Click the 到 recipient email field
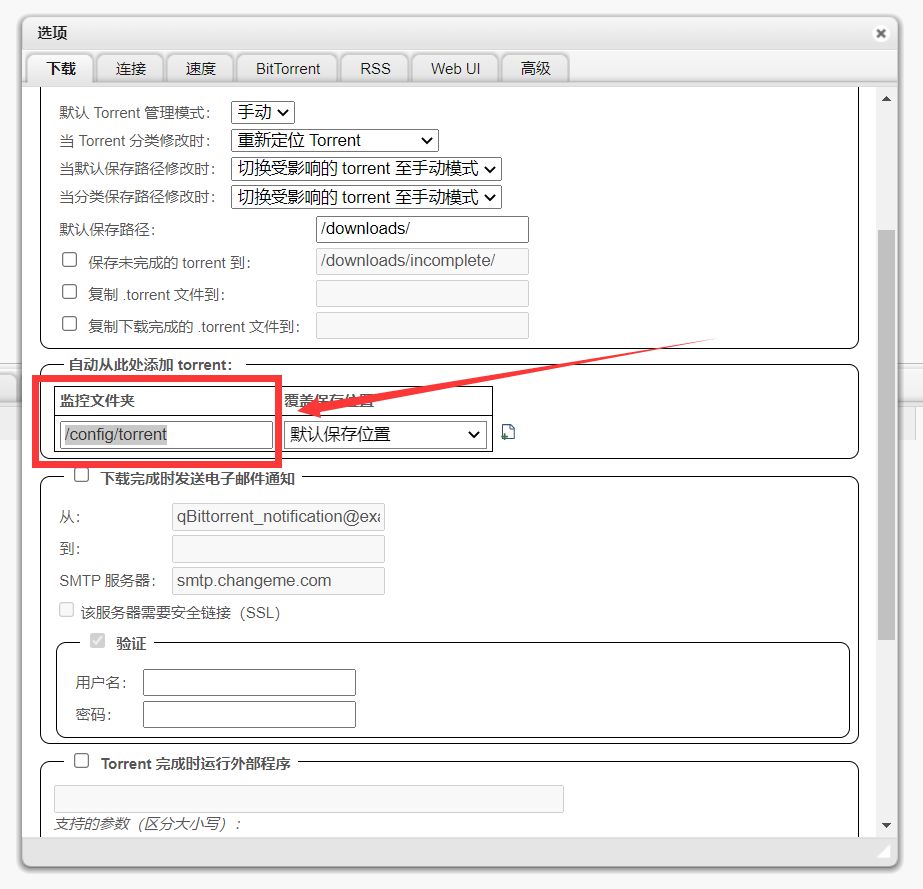This screenshot has width=923, height=889. click(278, 549)
